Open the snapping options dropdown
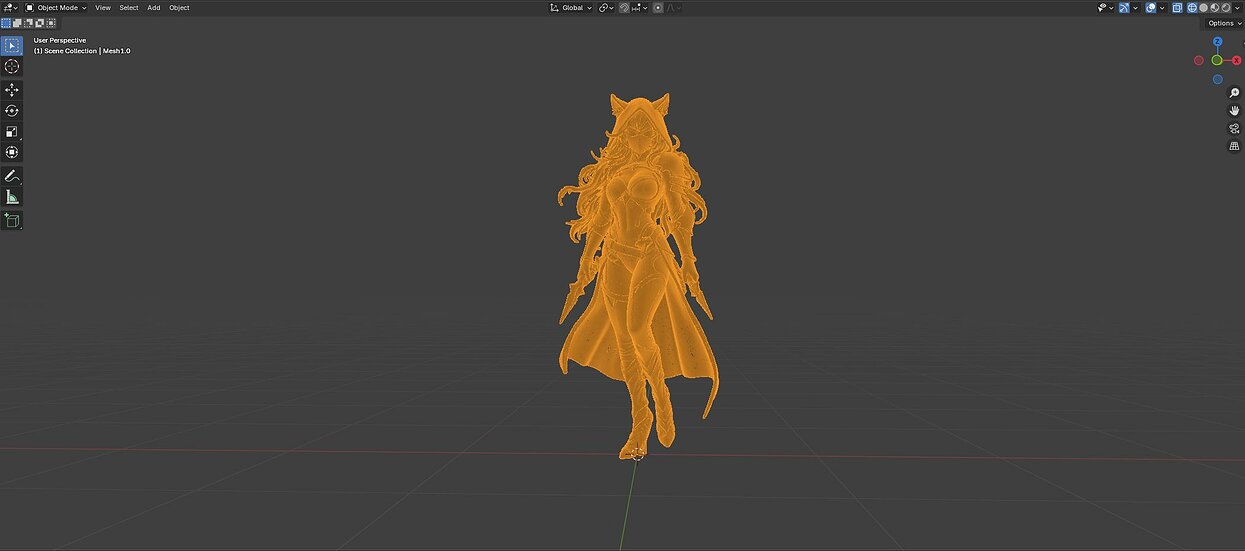The height and width of the screenshot is (551, 1245). (x=640, y=8)
